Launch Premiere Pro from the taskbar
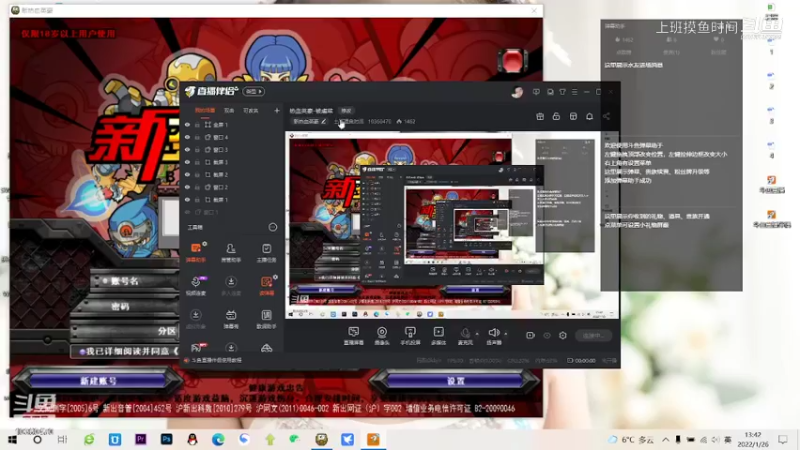The image size is (800, 450). pos(141,439)
